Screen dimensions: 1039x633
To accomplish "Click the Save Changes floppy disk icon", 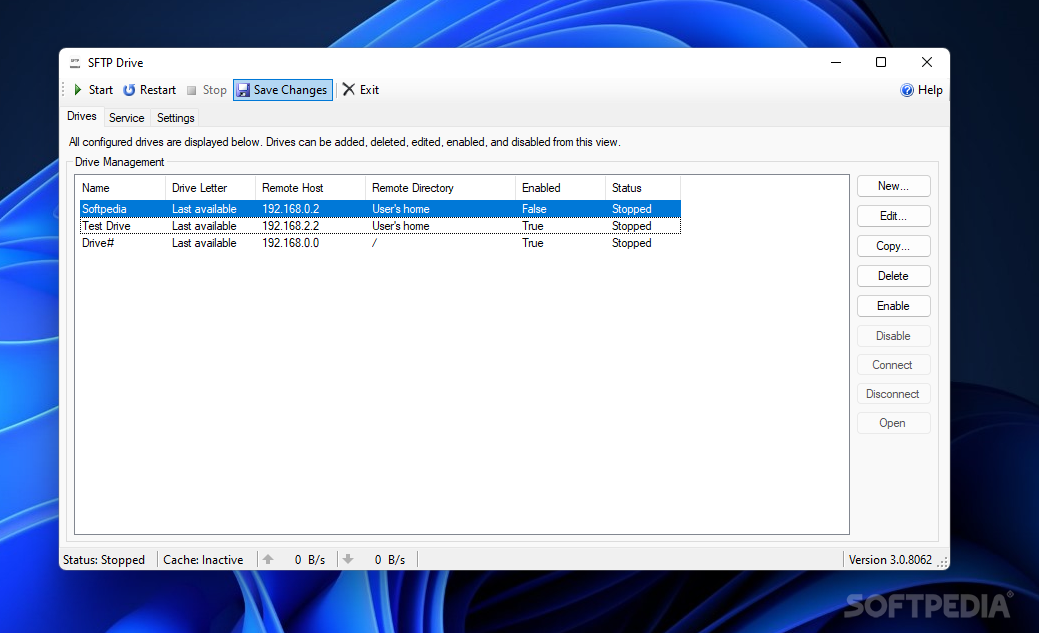I will click(x=243, y=89).
